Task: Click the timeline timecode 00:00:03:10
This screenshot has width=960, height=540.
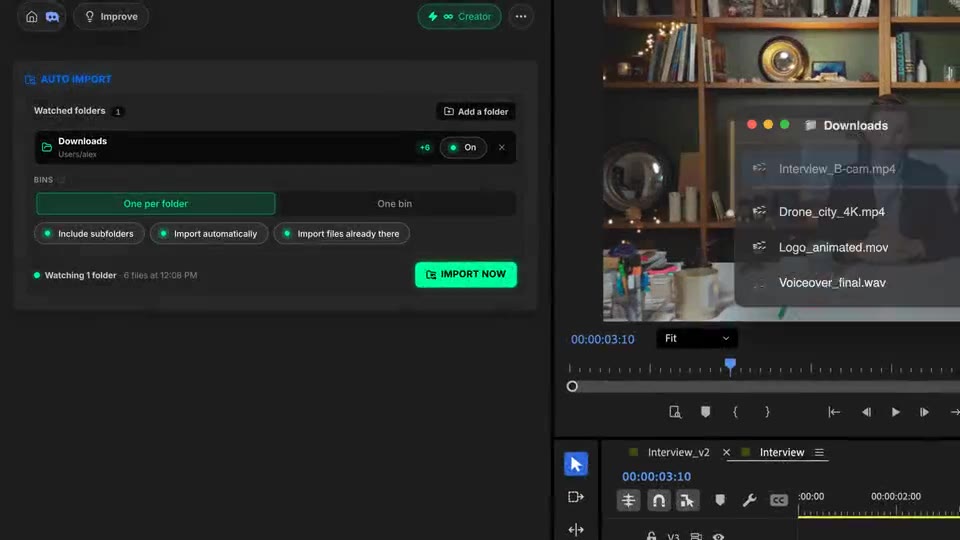Action: 656,477
